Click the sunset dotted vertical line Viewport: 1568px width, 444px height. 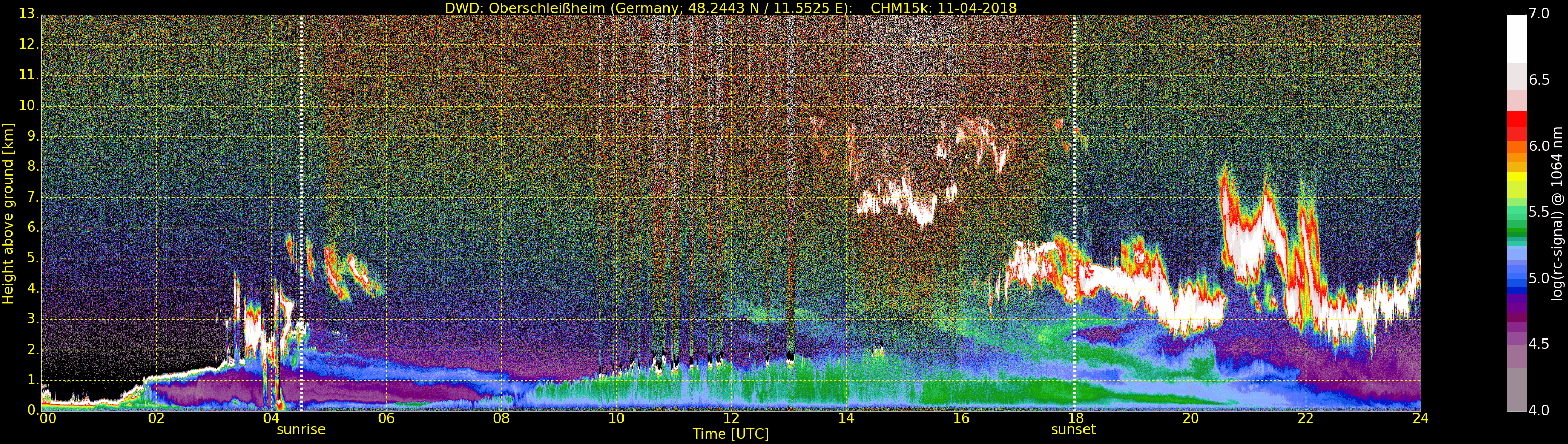1075,213
